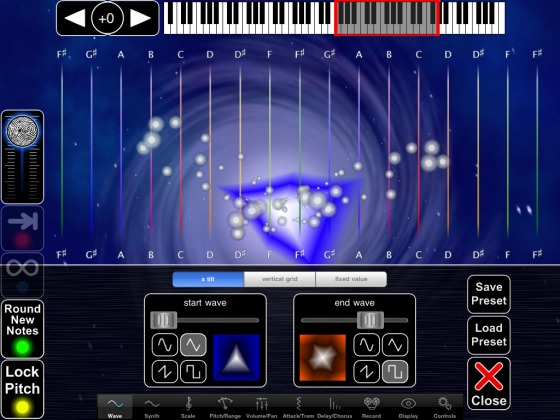Select the vertical grid segment option
Viewport: 560px width, 420px height.
point(280,279)
